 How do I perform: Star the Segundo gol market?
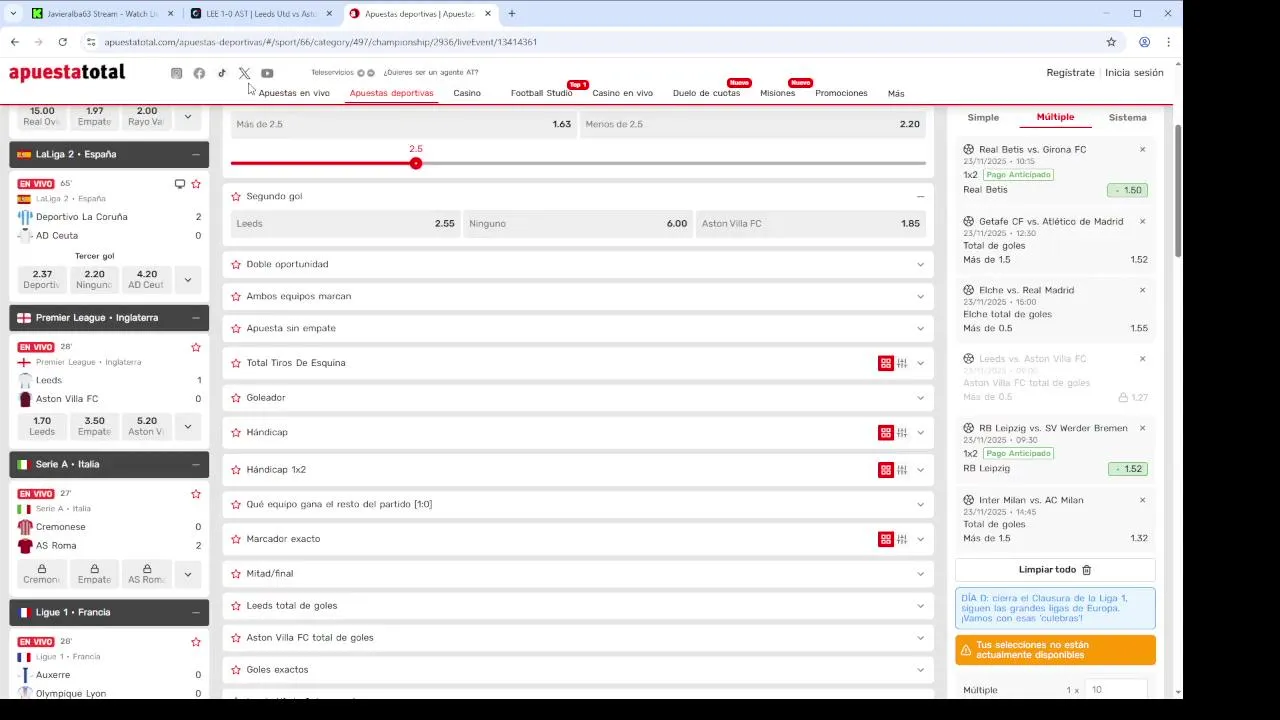(236, 196)
